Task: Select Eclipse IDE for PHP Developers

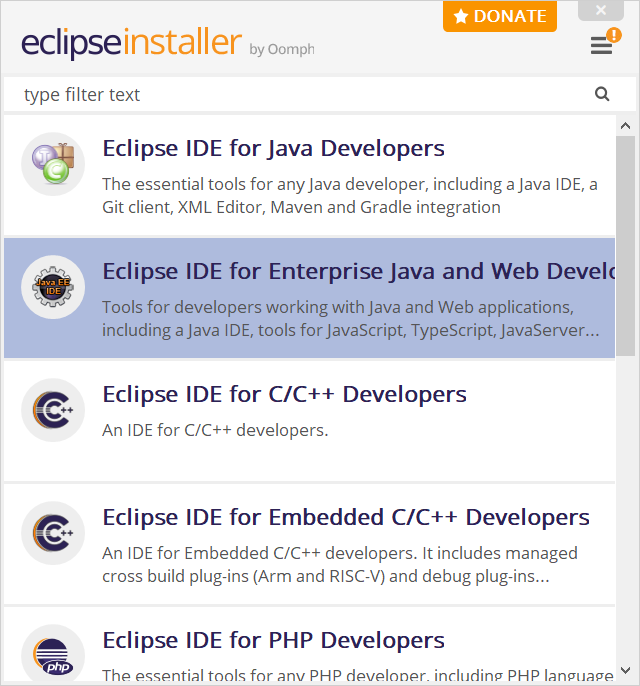Action: tap(309, 646)
